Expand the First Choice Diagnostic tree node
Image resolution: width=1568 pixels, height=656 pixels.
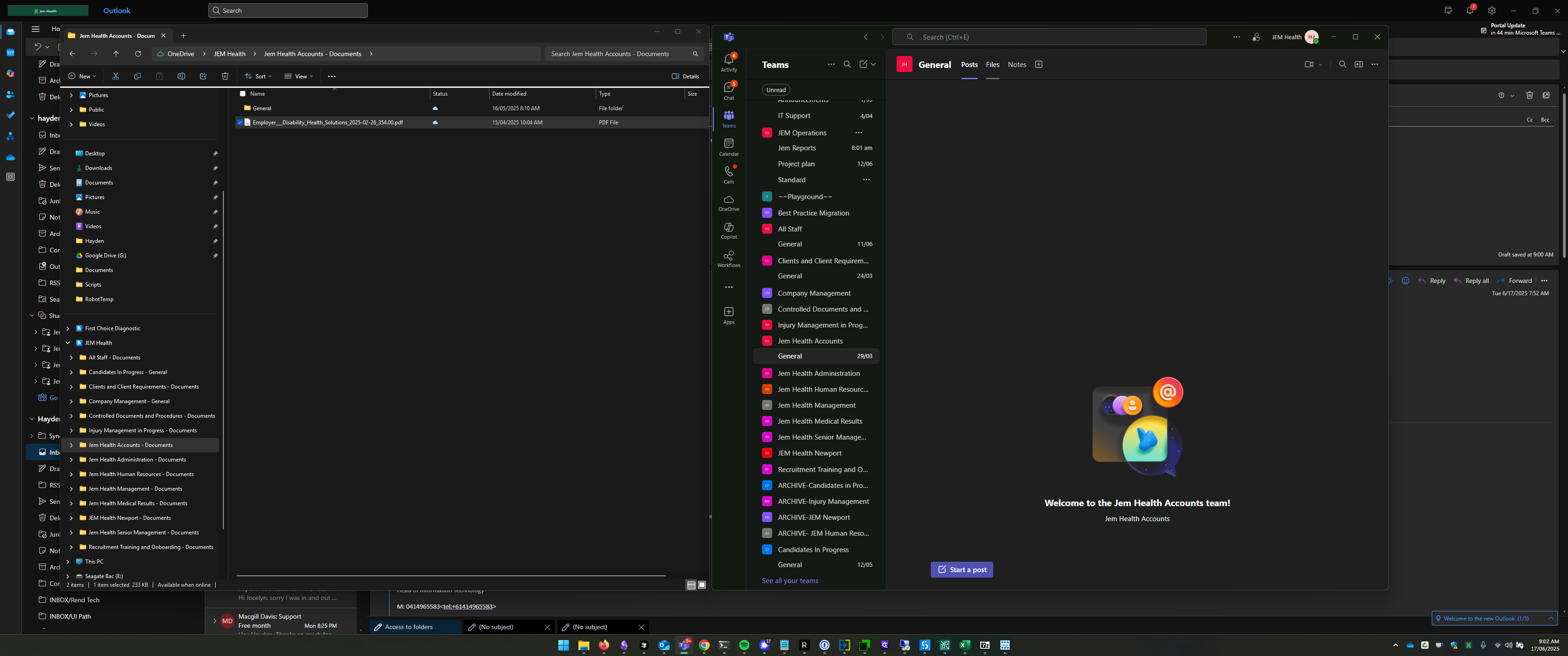pyautogui.click(x=67, y=328)
